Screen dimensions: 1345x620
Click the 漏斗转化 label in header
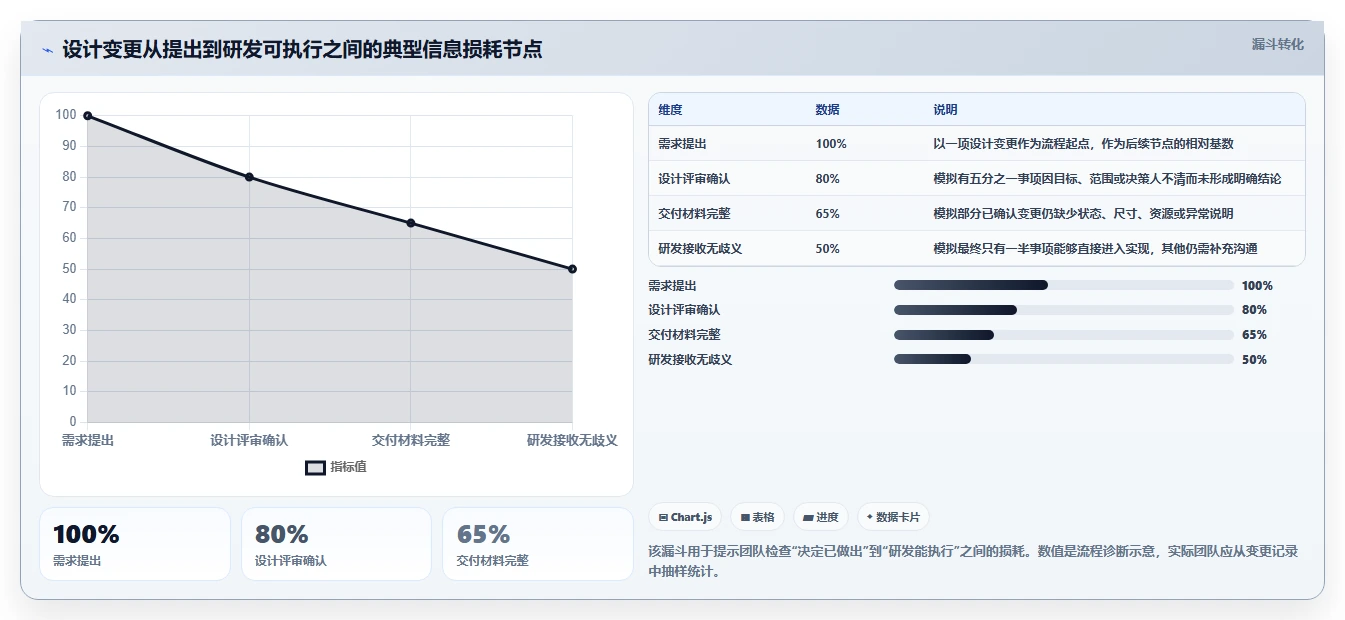pos(1278,44)
